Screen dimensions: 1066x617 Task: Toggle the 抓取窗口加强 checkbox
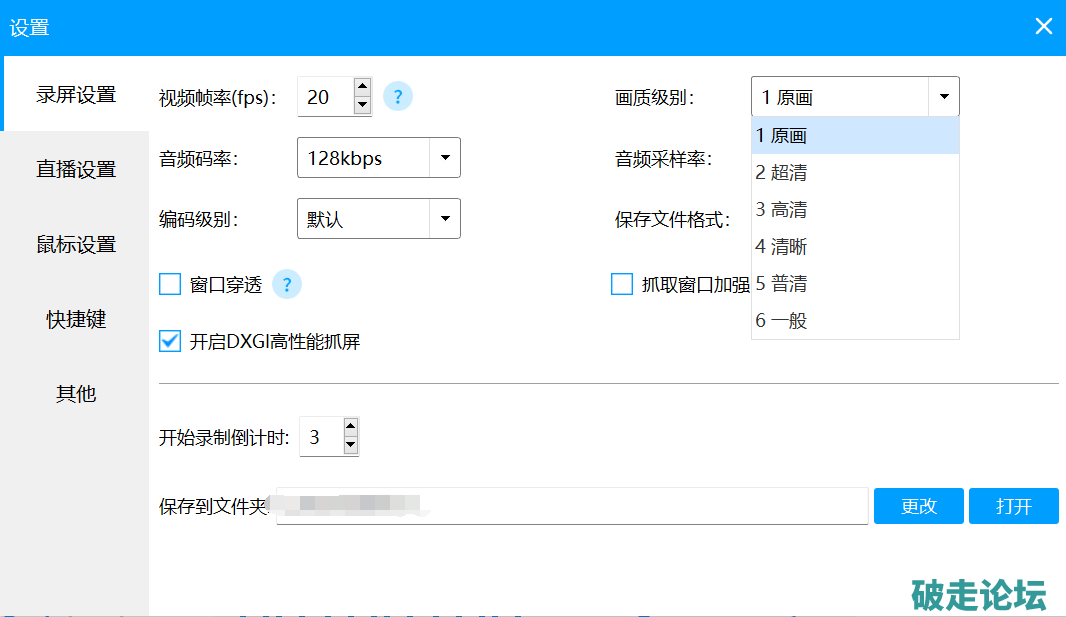point(622,285)
